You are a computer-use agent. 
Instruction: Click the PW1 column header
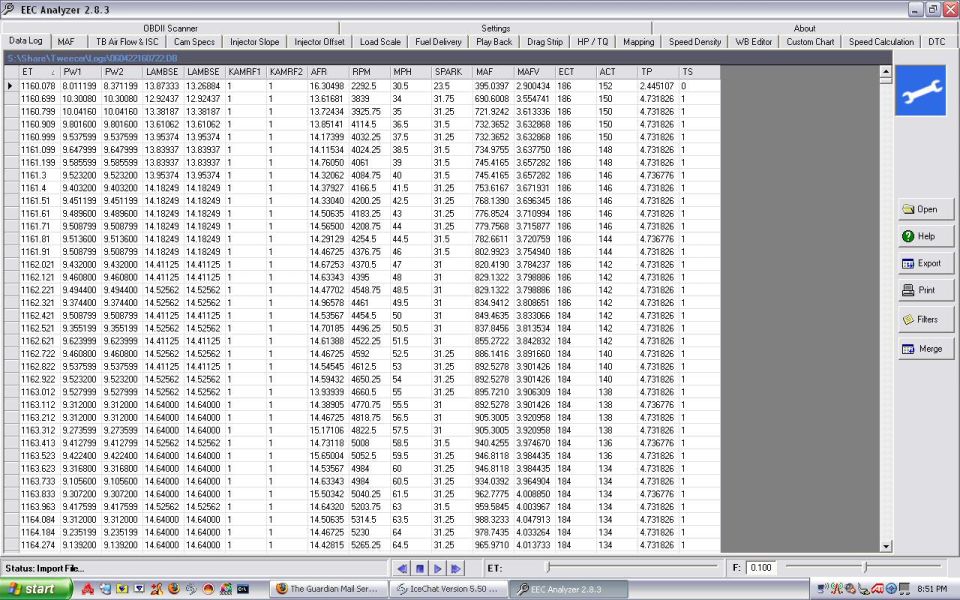point(80,72)
